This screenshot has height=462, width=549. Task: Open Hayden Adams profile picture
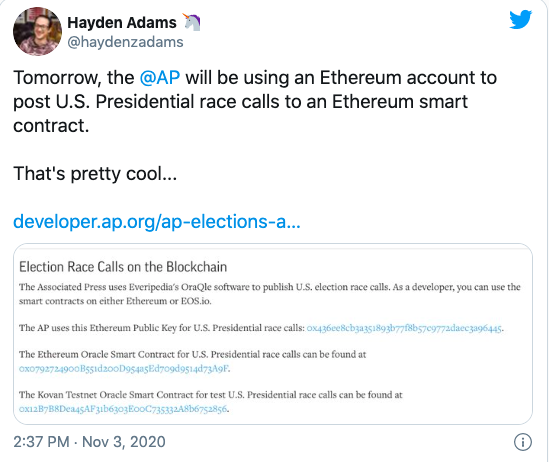tap(37, 32)
